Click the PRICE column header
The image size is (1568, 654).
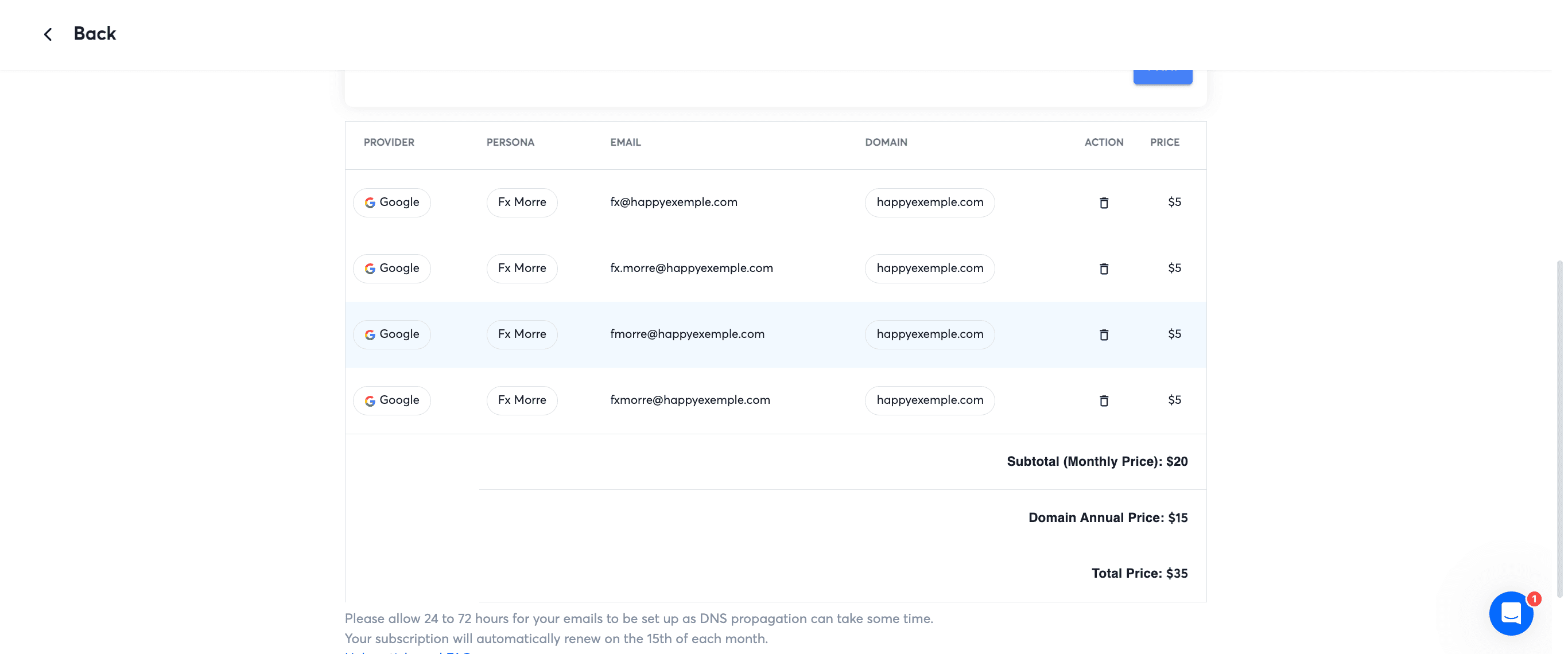(1165, 142)
